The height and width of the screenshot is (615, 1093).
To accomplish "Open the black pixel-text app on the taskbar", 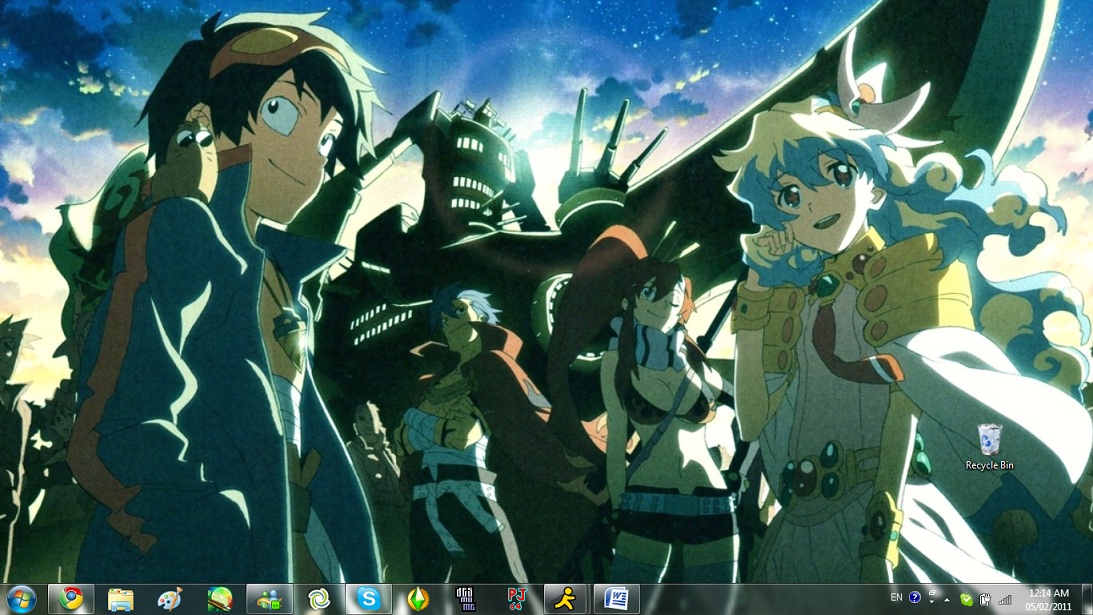I will tap(466, 599).
